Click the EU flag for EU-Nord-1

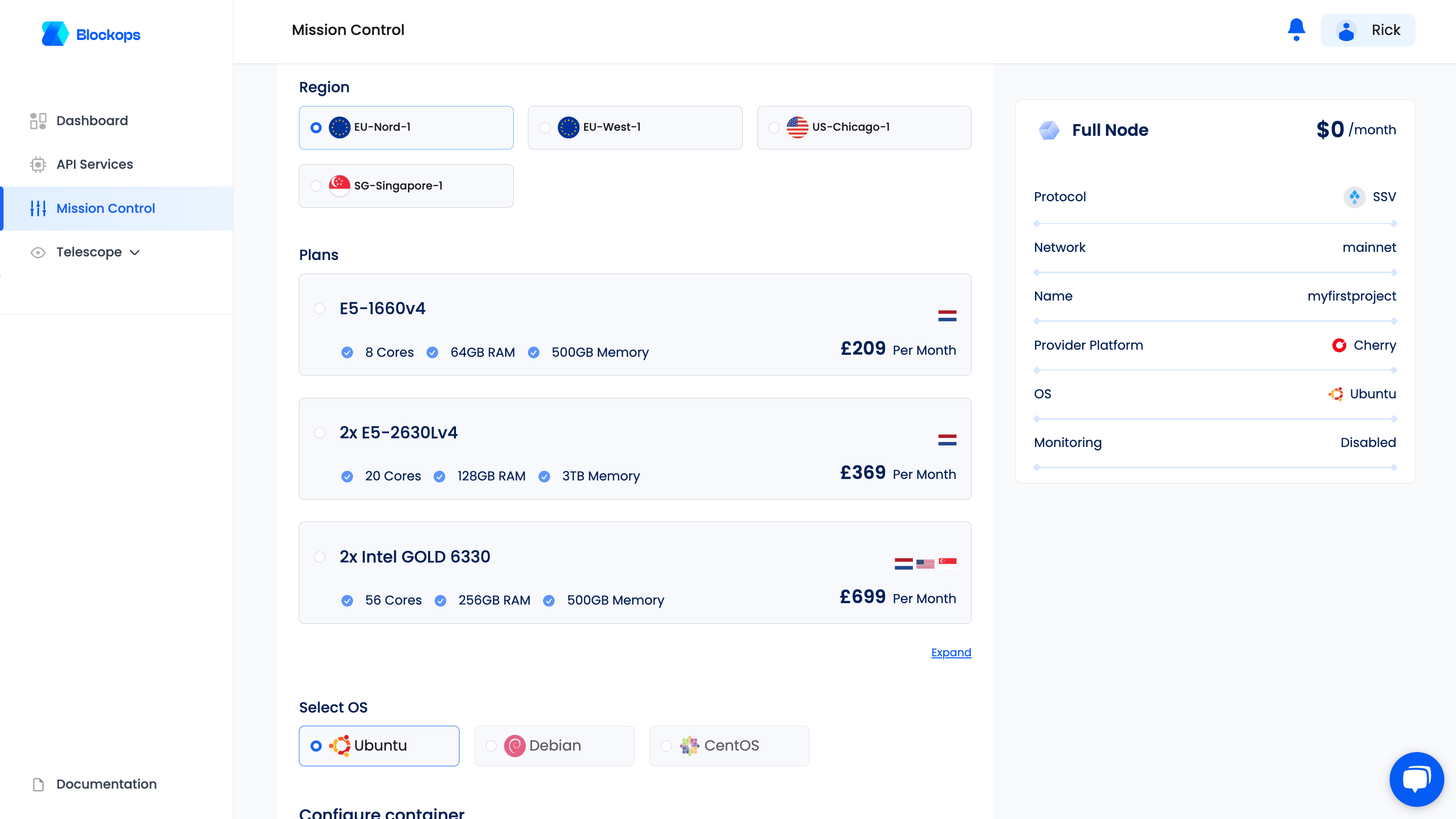pos(340,127)
